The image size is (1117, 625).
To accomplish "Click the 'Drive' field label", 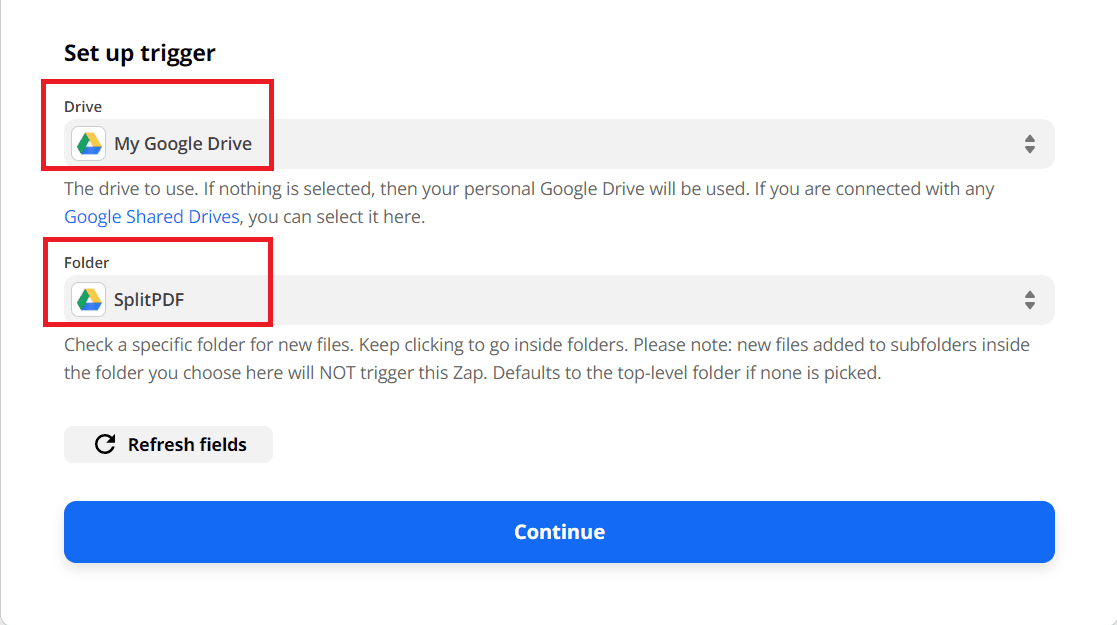I will (83, 107).
